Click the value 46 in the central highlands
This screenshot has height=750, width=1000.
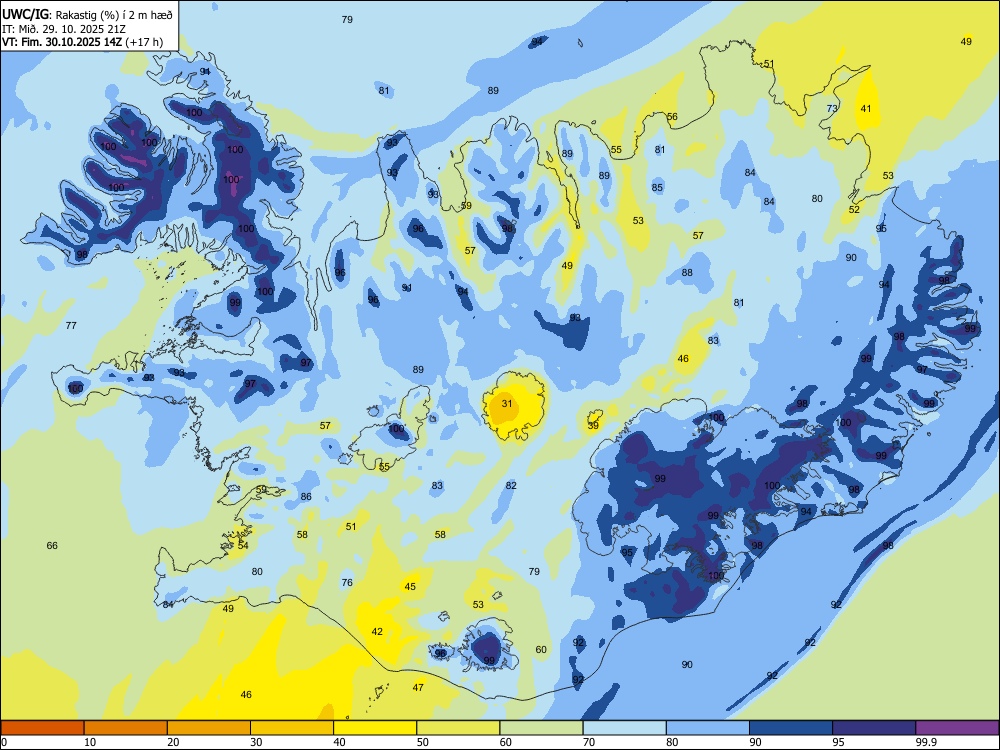click(683, 358)
